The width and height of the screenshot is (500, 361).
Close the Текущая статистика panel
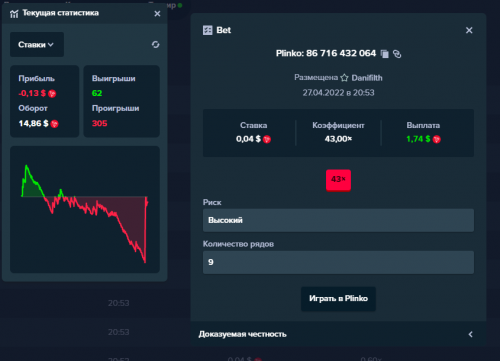point(157,14)
